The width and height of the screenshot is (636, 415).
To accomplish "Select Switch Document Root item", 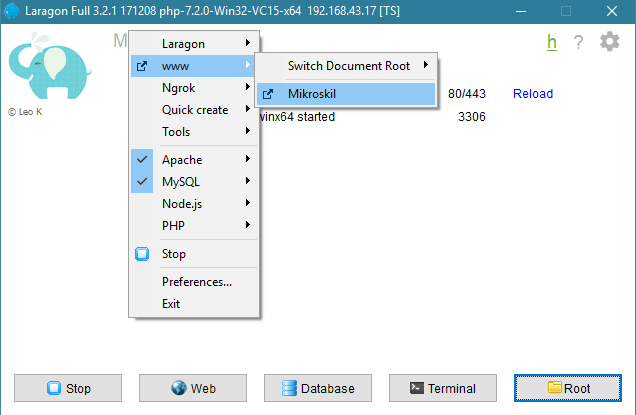I will click(x=346, y=66).
